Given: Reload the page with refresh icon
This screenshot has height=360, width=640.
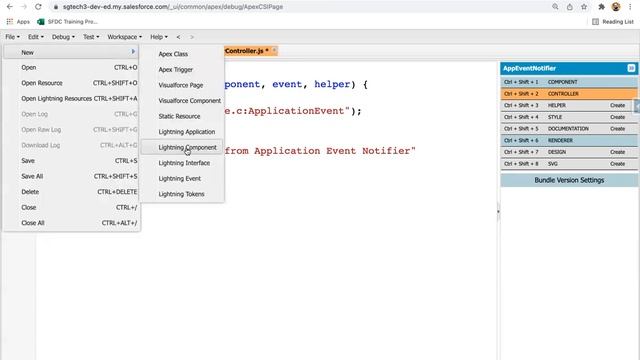Looking at the screenshot, I should 38,7.
